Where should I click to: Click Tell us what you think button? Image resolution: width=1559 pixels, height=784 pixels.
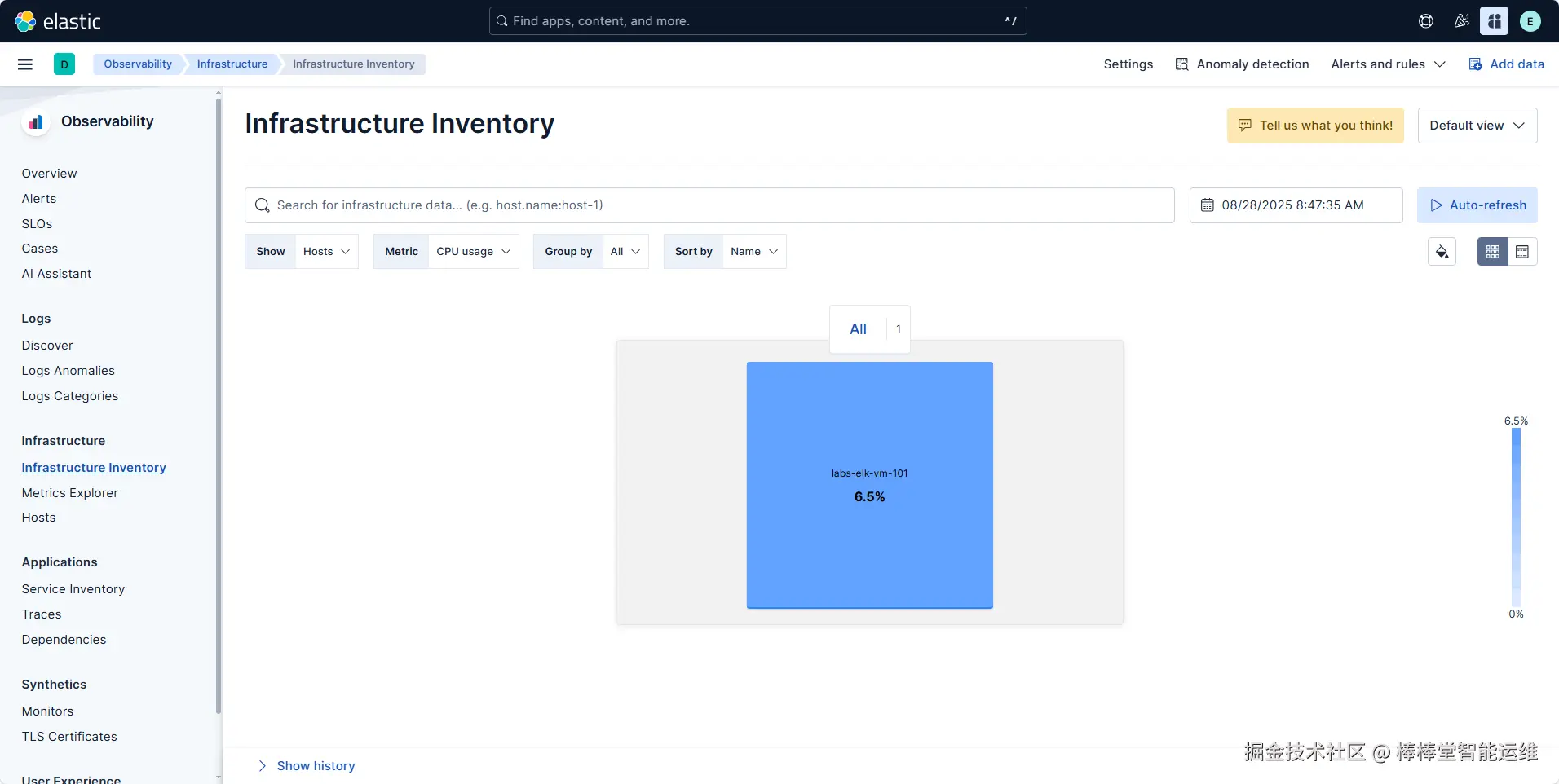(1315, 126)
